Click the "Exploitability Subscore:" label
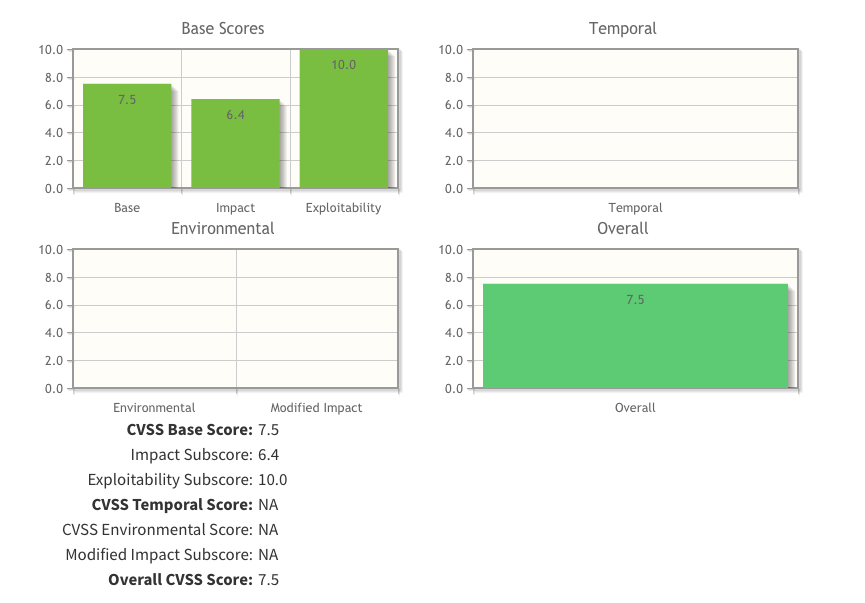Viewport: 865px width, 603px height. point(170,480)
